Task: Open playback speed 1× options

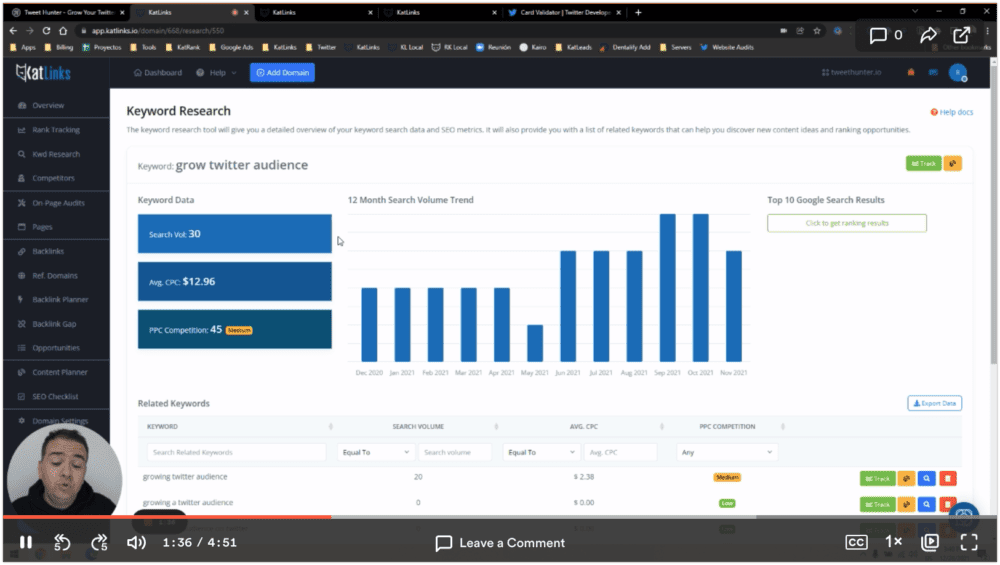Action: point(894,542)
